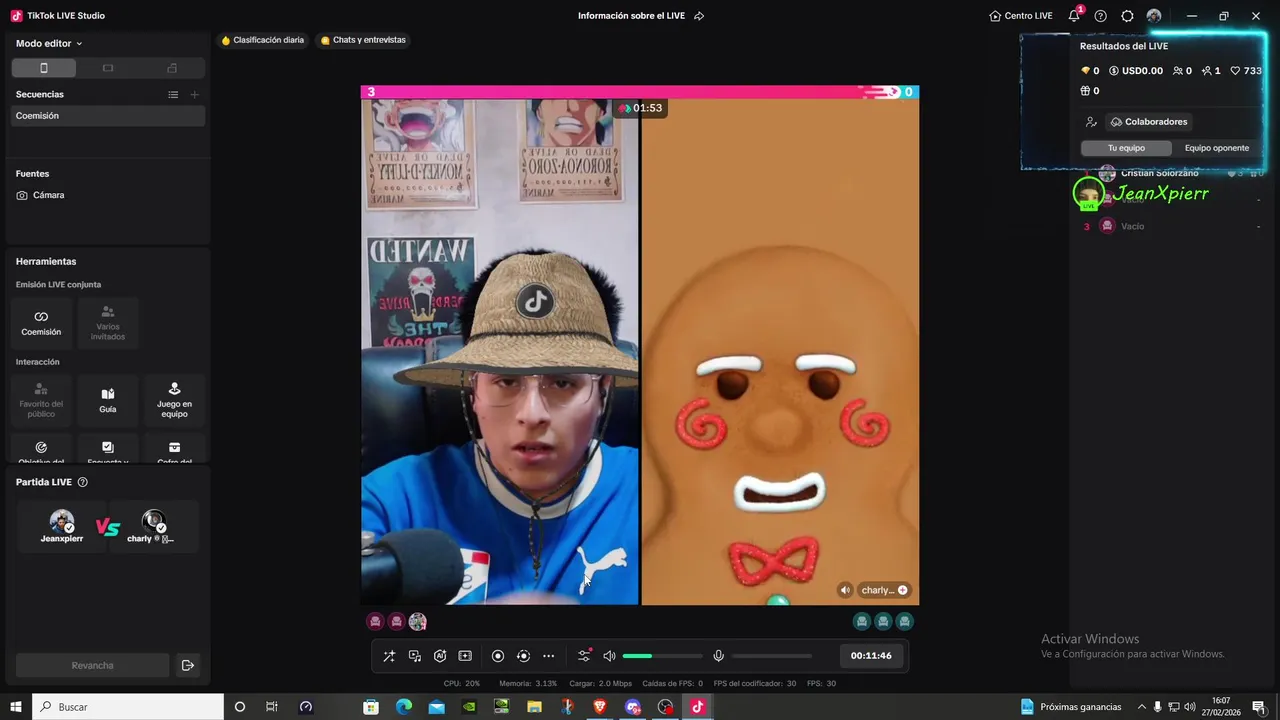Viewport: 1280px width, 720px height.
Task: Click the third supporter avatar under your video
Action: pos(418,622)
